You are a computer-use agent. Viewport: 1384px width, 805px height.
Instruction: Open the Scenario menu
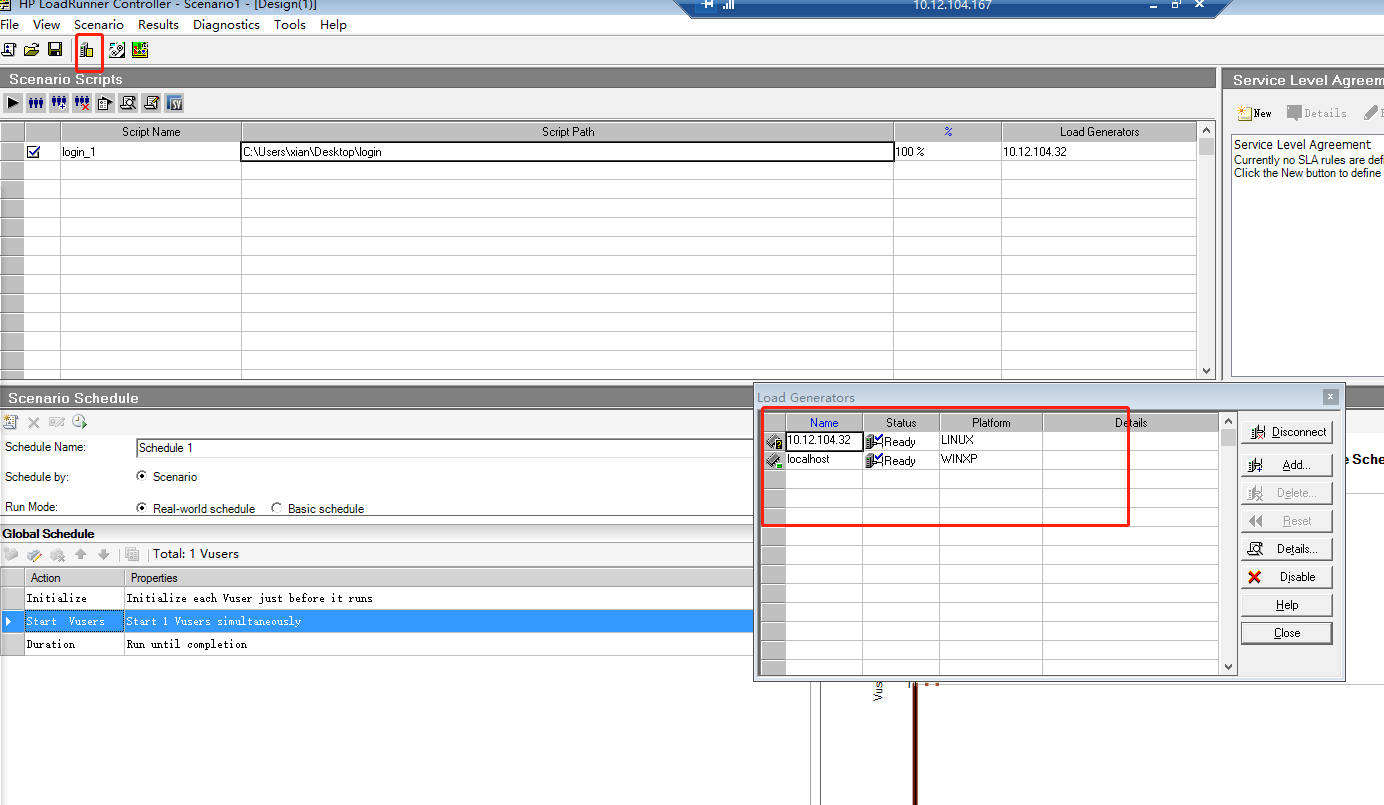[99, 24]
